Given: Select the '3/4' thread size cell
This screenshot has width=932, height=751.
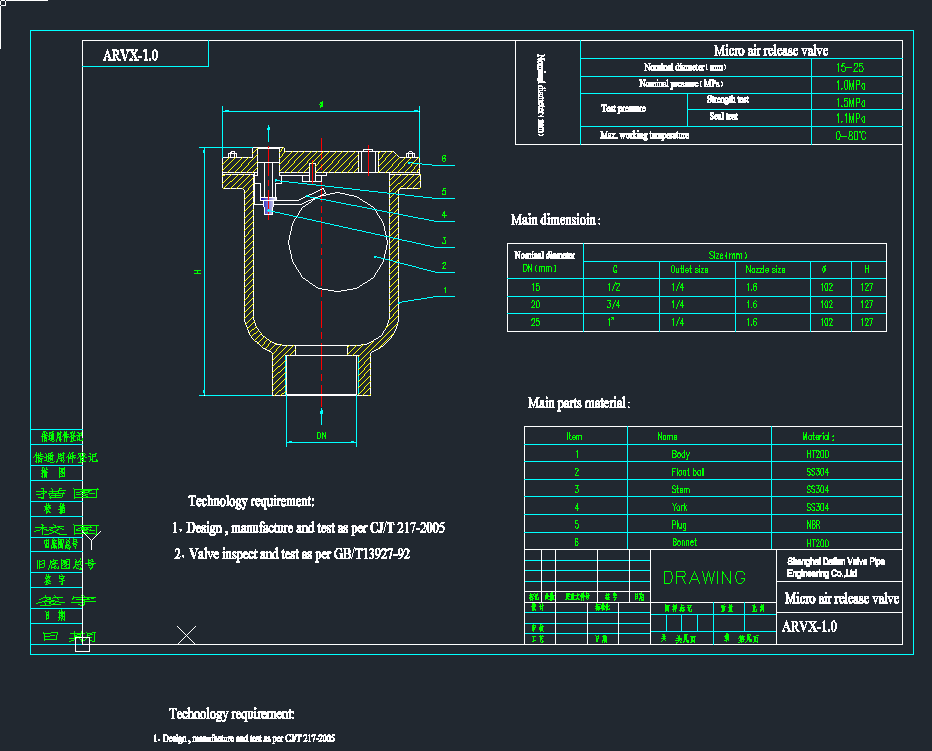Looking at the screenshot, I should click(x=613, y=304).
